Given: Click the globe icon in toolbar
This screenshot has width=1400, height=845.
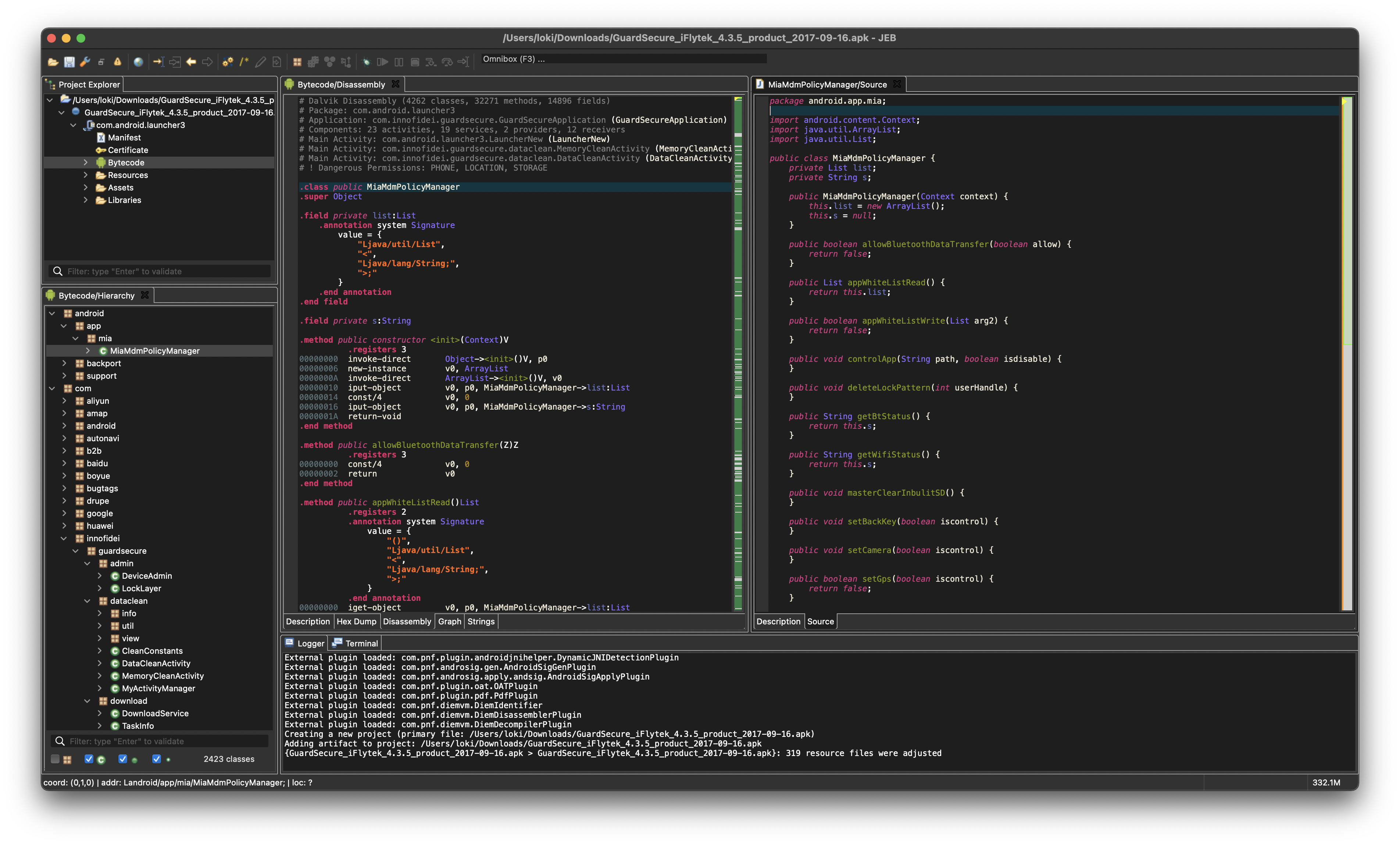Looking at the screenshot, I should pyautogui.click(x=138, y=62).
